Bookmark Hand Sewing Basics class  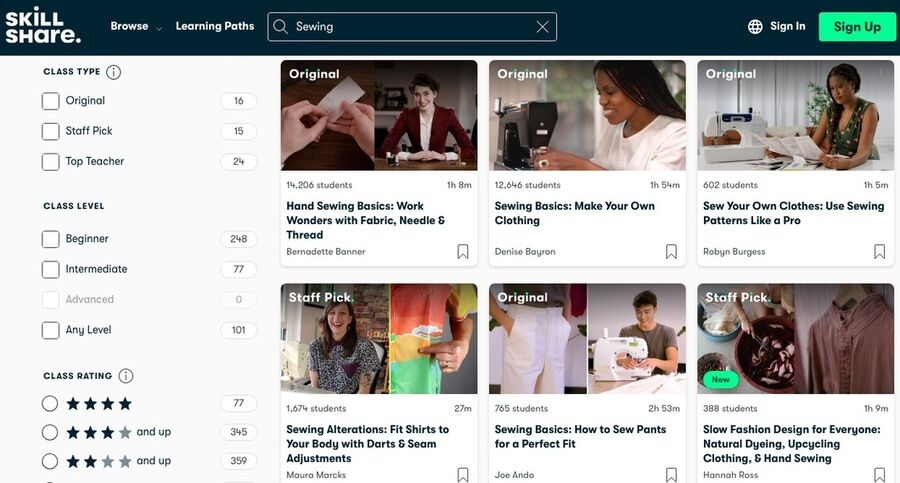pyautogui.click(x=463, y=252)
